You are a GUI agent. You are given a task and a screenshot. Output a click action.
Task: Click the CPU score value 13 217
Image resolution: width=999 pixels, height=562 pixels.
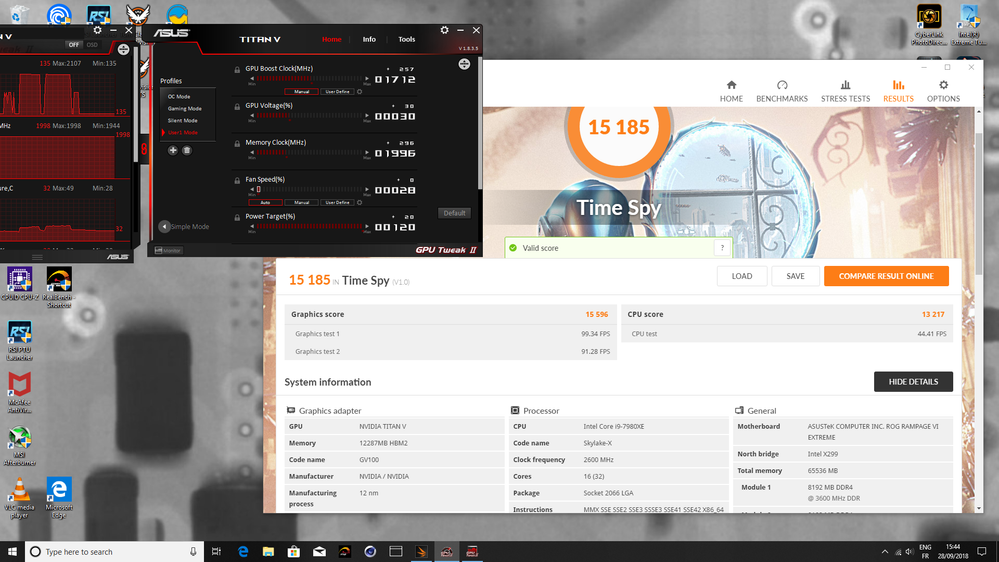[x=933, y=314]
